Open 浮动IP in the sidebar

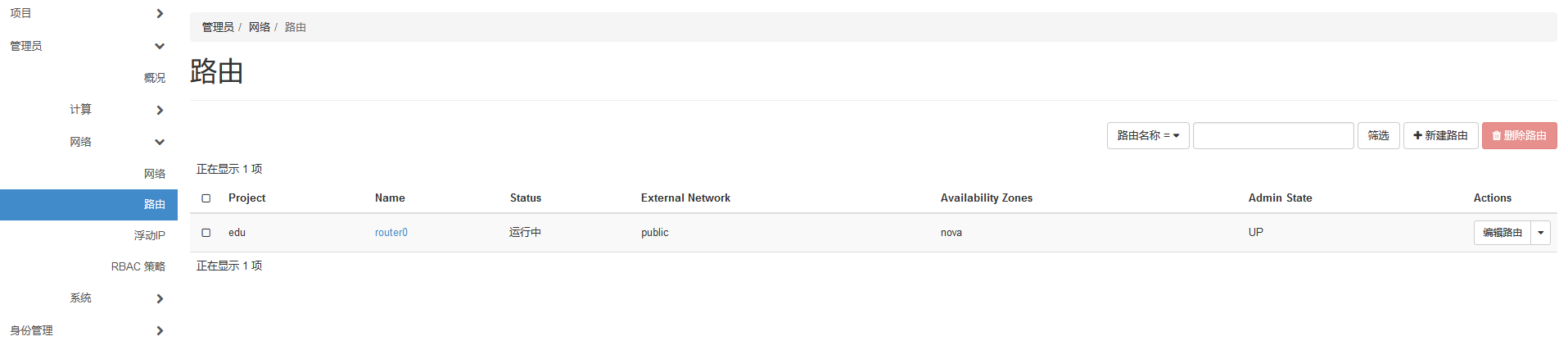click(150, 236)
